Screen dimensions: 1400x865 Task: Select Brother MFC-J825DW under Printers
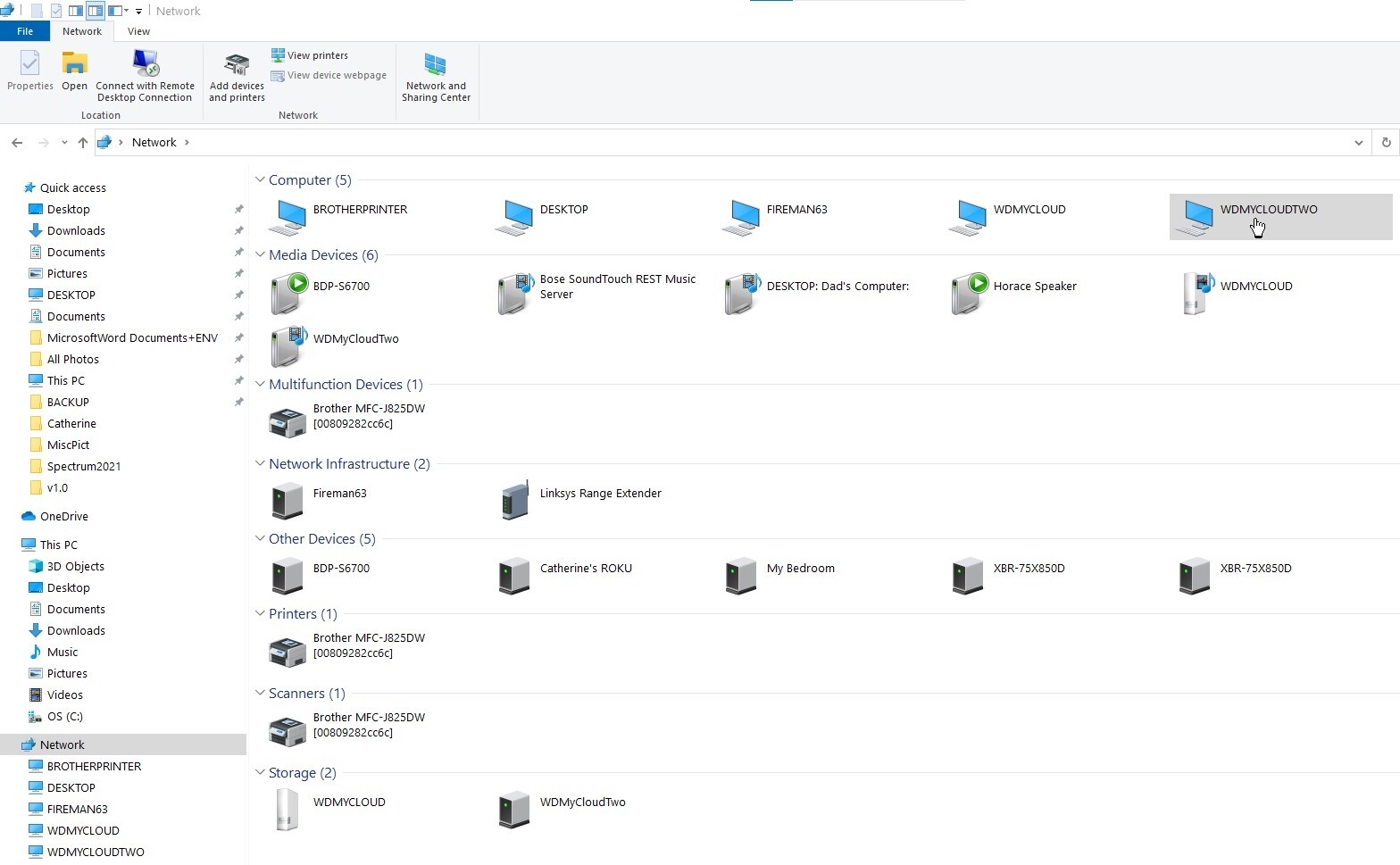click(347, 651)
